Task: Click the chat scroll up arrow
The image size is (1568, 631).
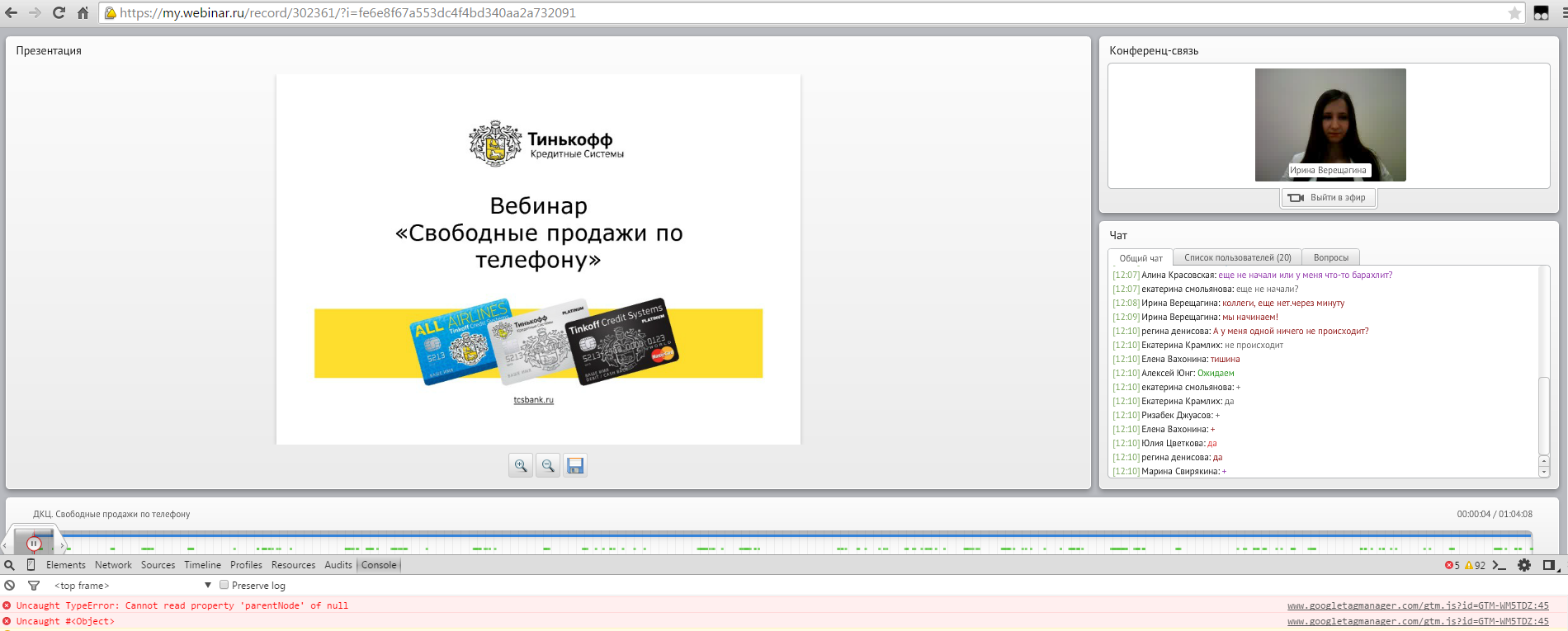Action: [1544, 459]
